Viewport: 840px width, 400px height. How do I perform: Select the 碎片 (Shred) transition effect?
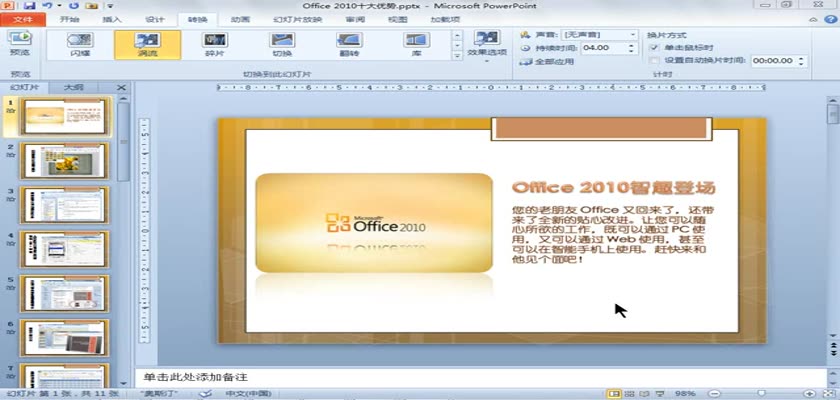click(x=215, y=45)
